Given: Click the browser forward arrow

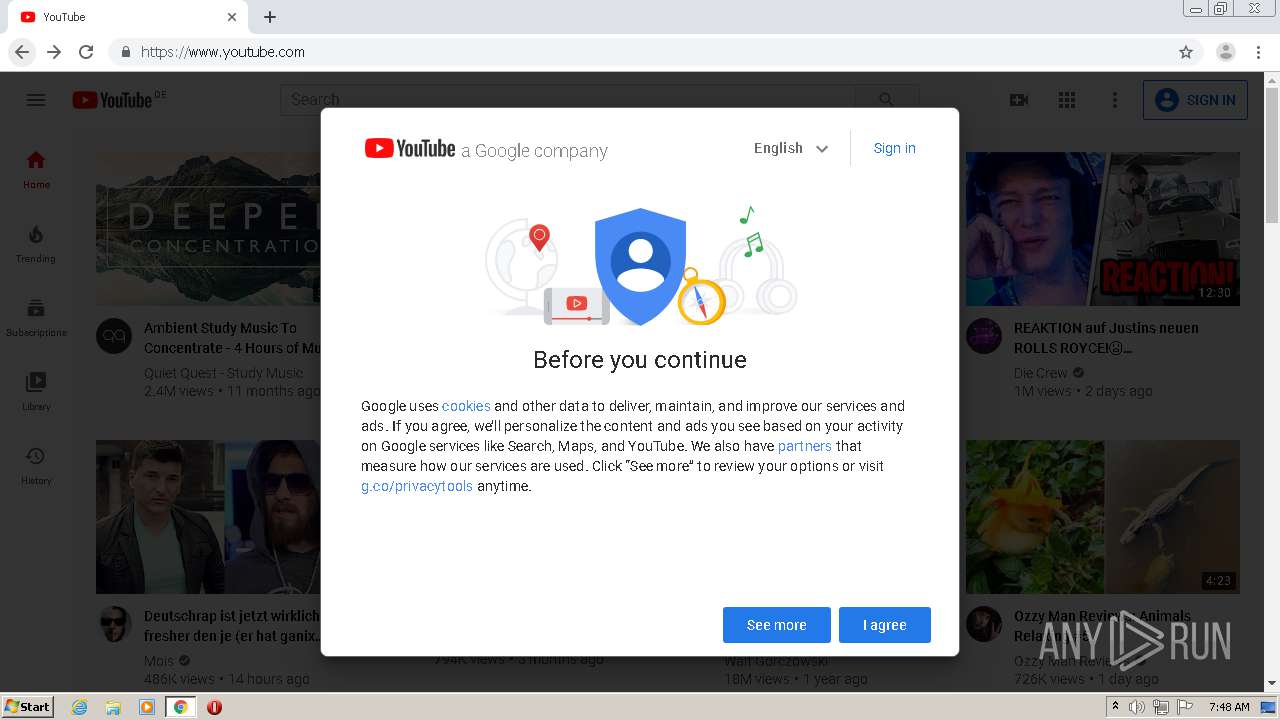Looking at the screenshot, I should (x=54, y=52).
